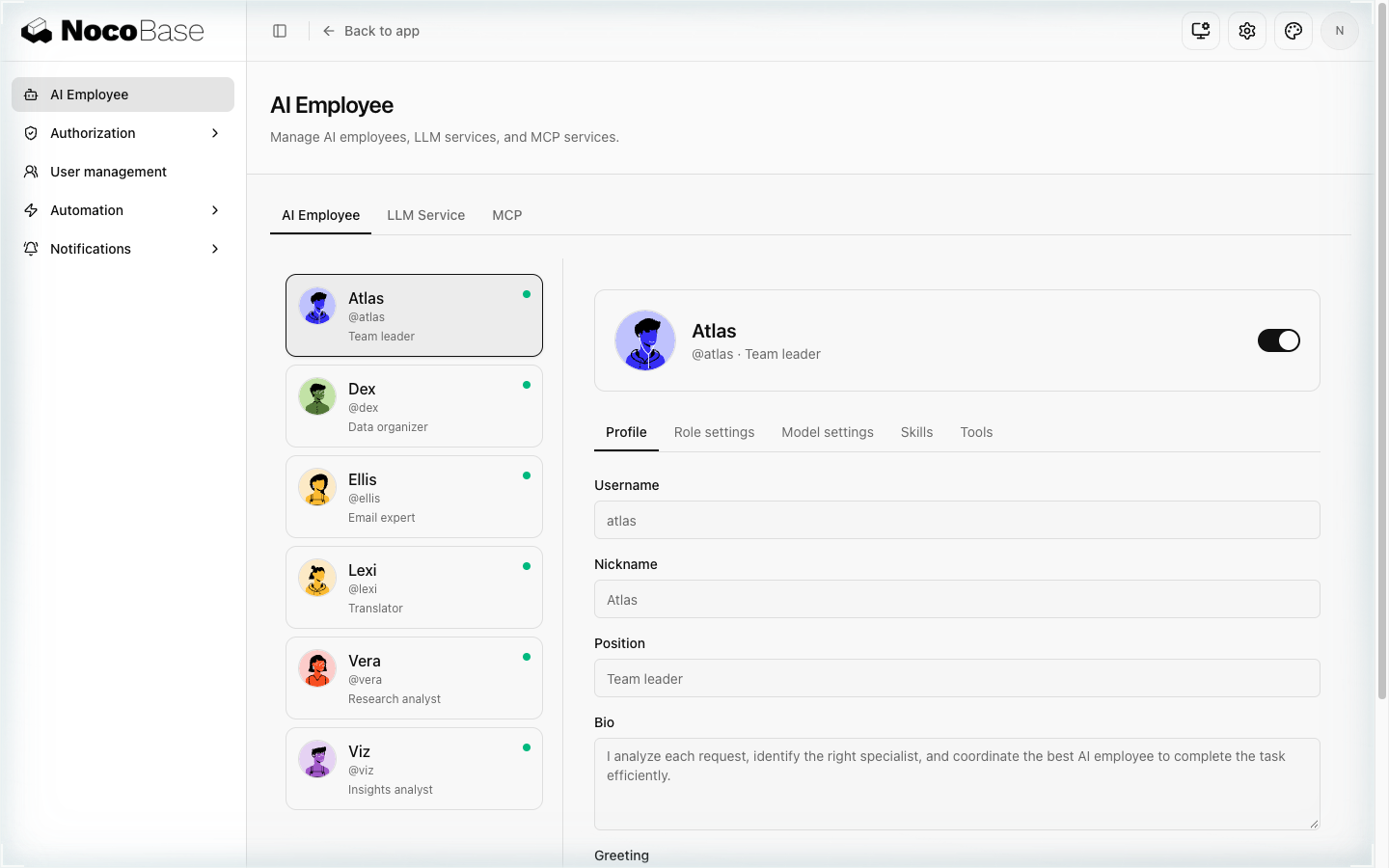Image resolution: width=1389 pixels, height=868 pixels.
Task: Open the Tools tab
Action: click(976, 432)
